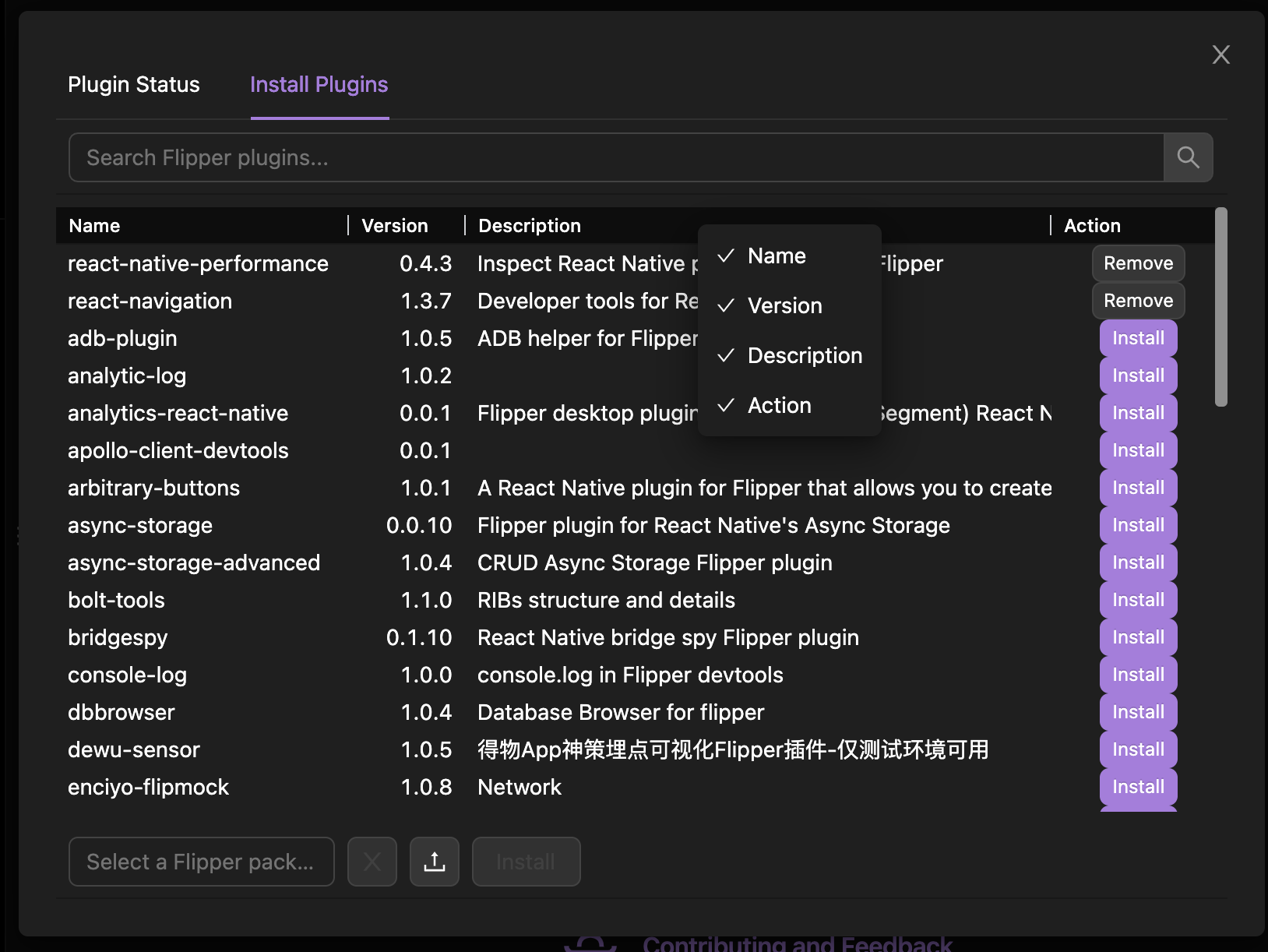Install the async-storage plugin
Screen dimensions: 1268x952
(x=1138, y=525)
